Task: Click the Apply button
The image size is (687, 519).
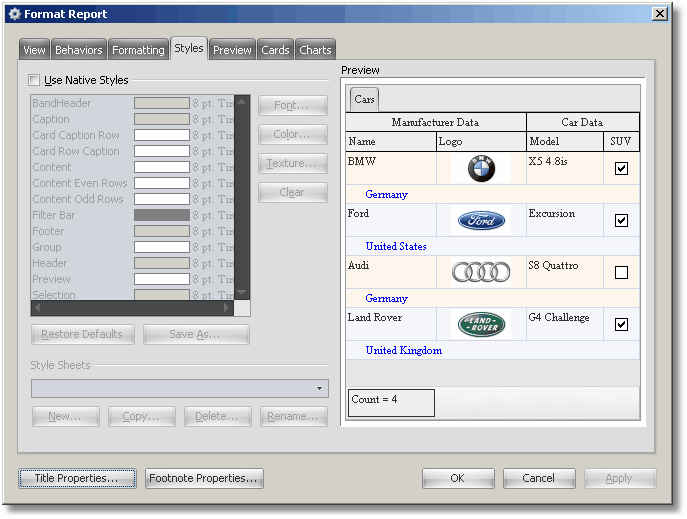Action: click(x=620, y=478)
